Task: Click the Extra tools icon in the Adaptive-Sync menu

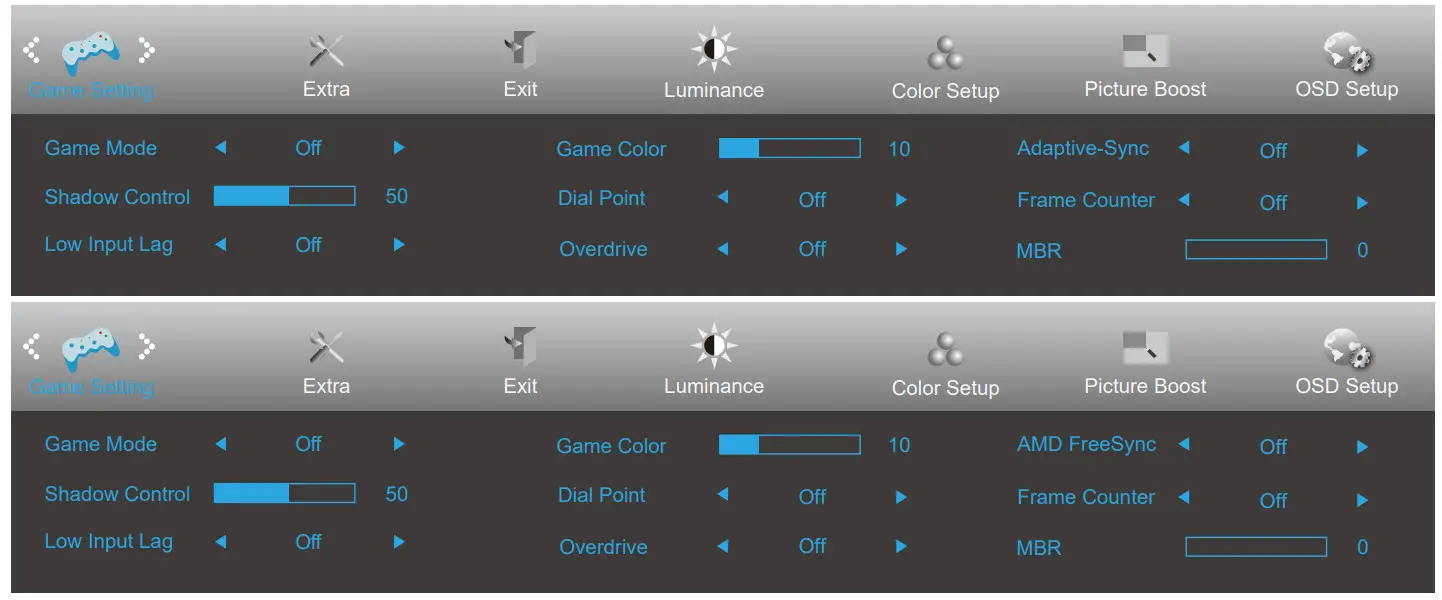Action: (x=326, y=50)
